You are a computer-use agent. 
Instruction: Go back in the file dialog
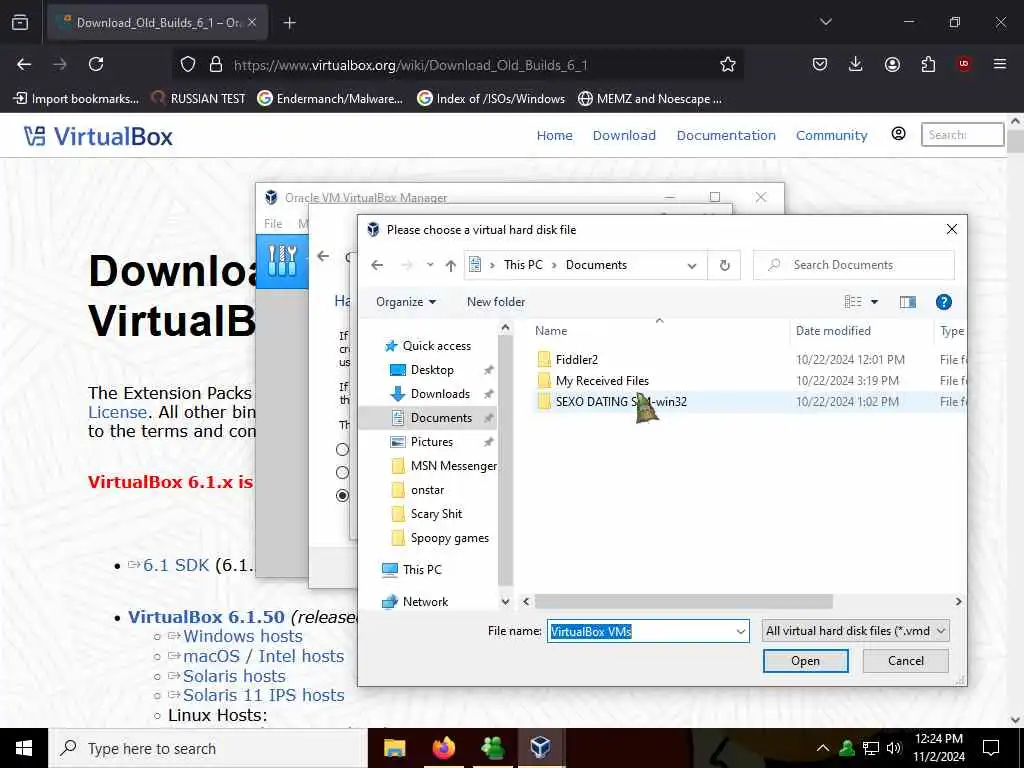(377, 264)
